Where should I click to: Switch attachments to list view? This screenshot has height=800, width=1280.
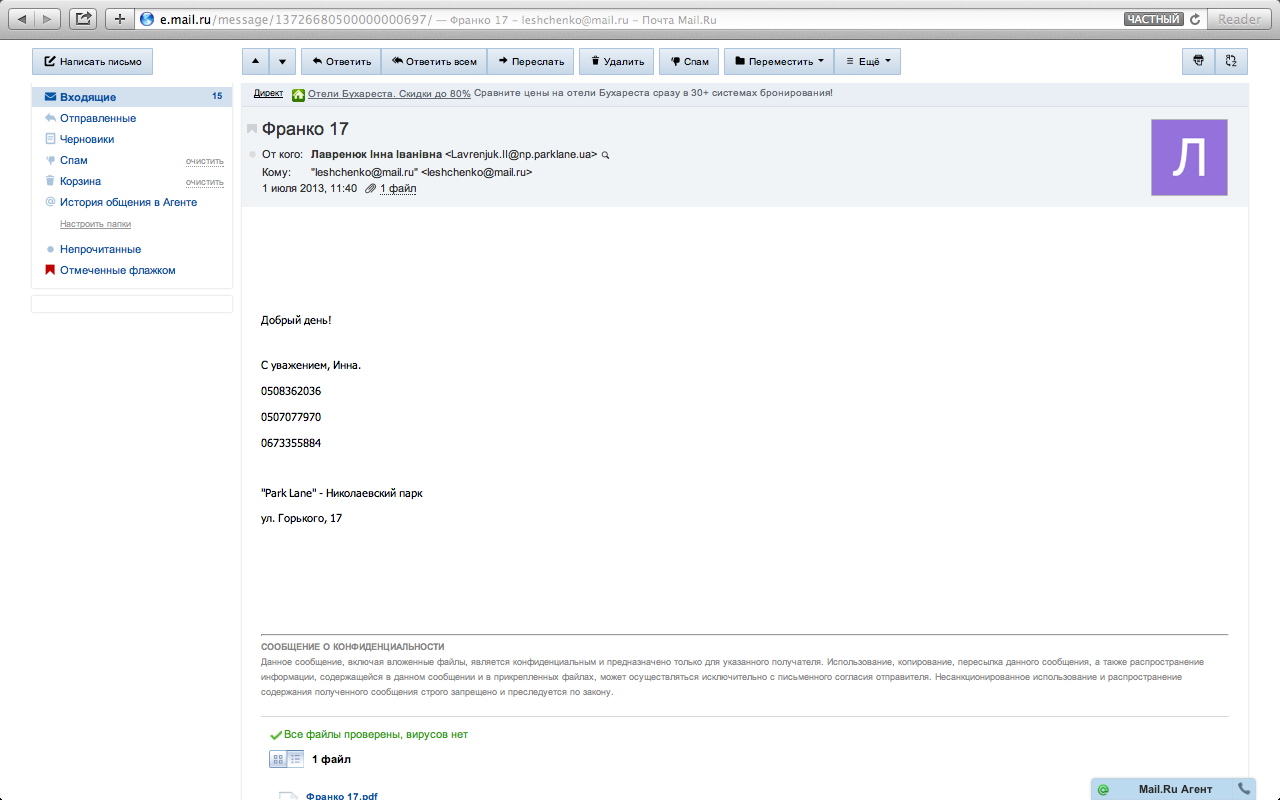coord(295,759)
